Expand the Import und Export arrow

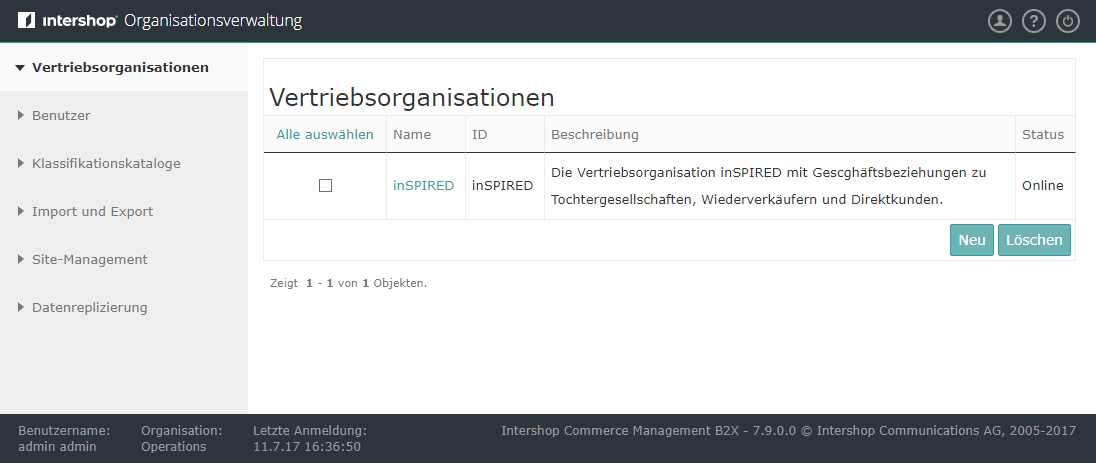[20, 211]
